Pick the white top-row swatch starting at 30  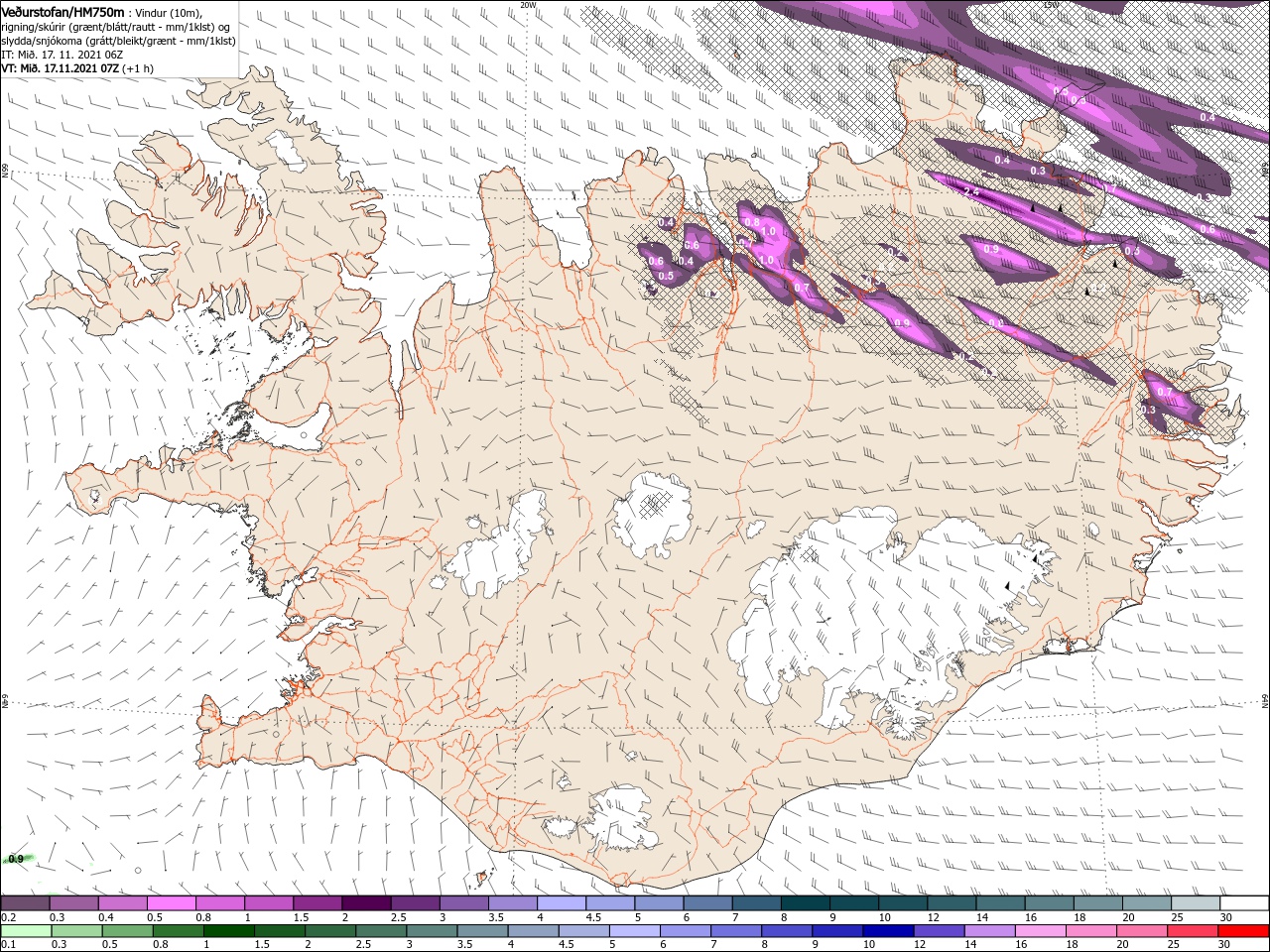(x=1244, y=903)
